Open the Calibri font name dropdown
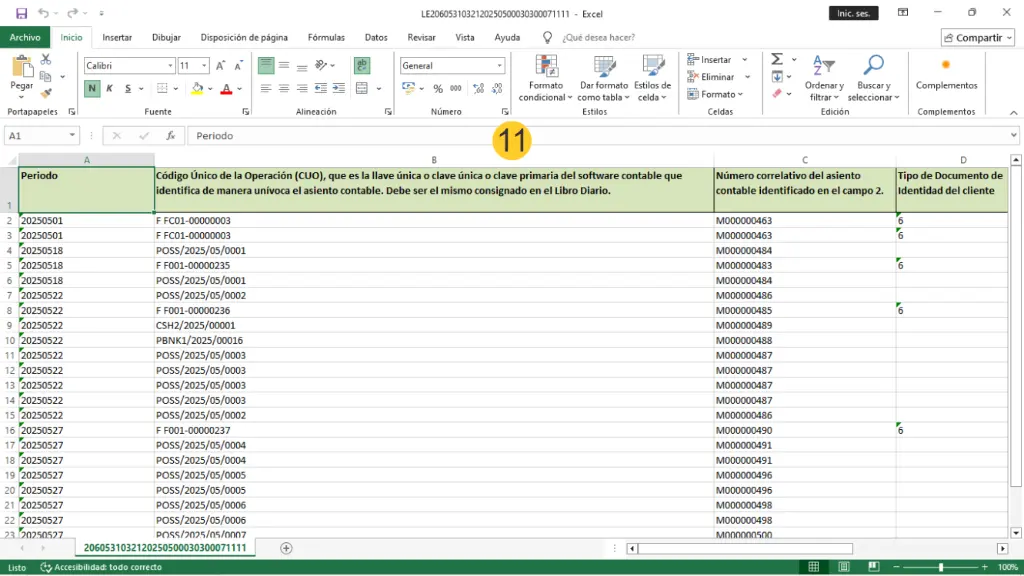The width and height of the screenshot is (1024, 576). 170,66
